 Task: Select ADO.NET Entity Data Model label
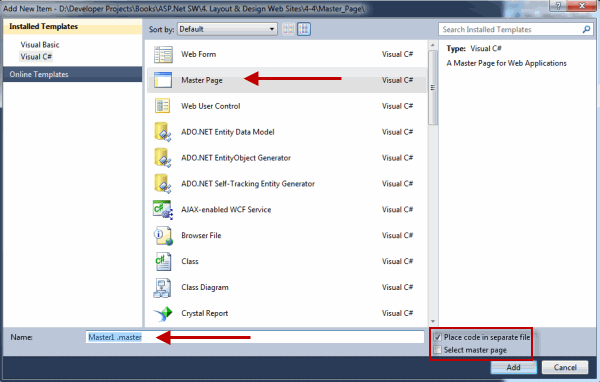click(228, 132)
